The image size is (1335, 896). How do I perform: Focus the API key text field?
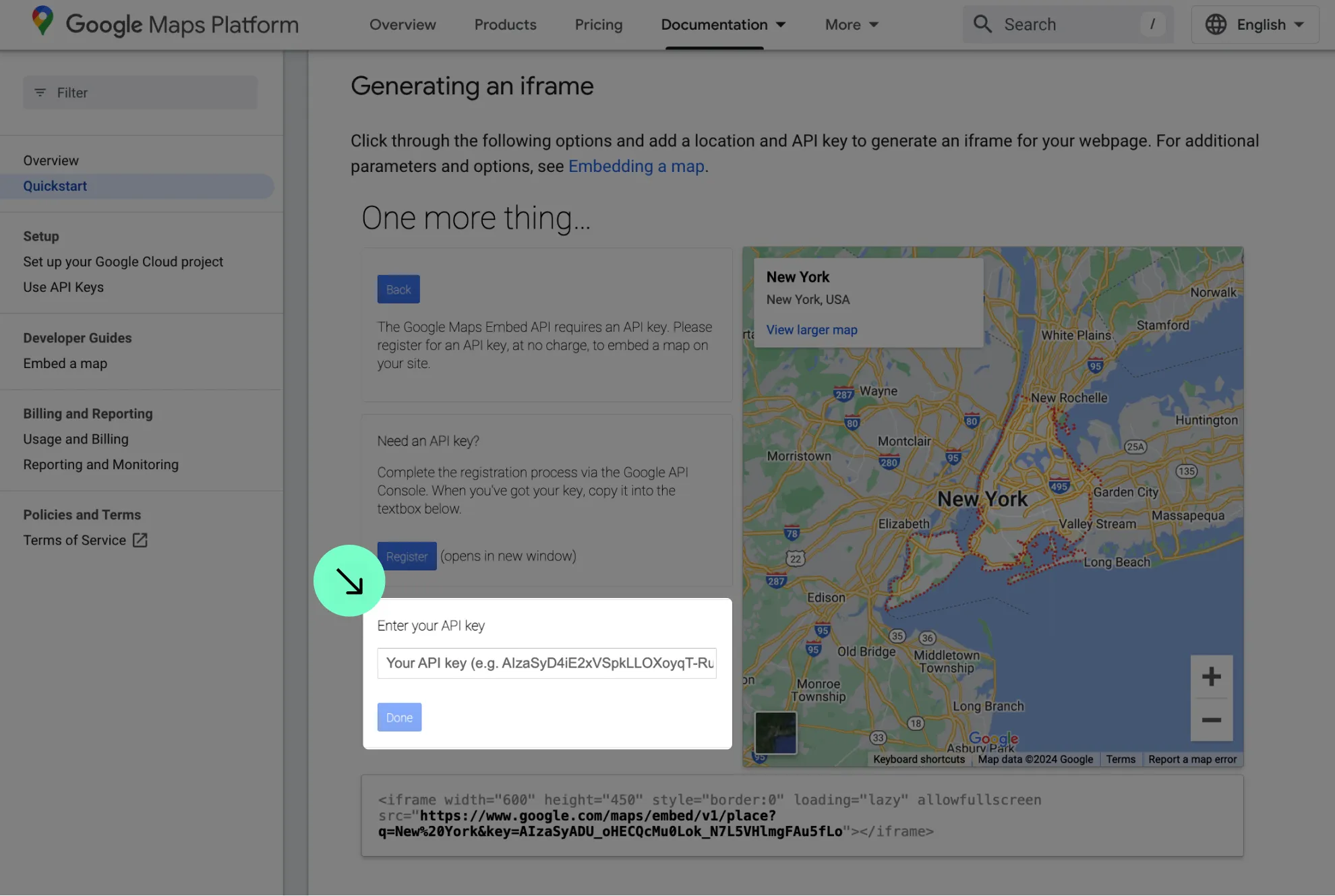pyautogui.click(x=547, y=663)
